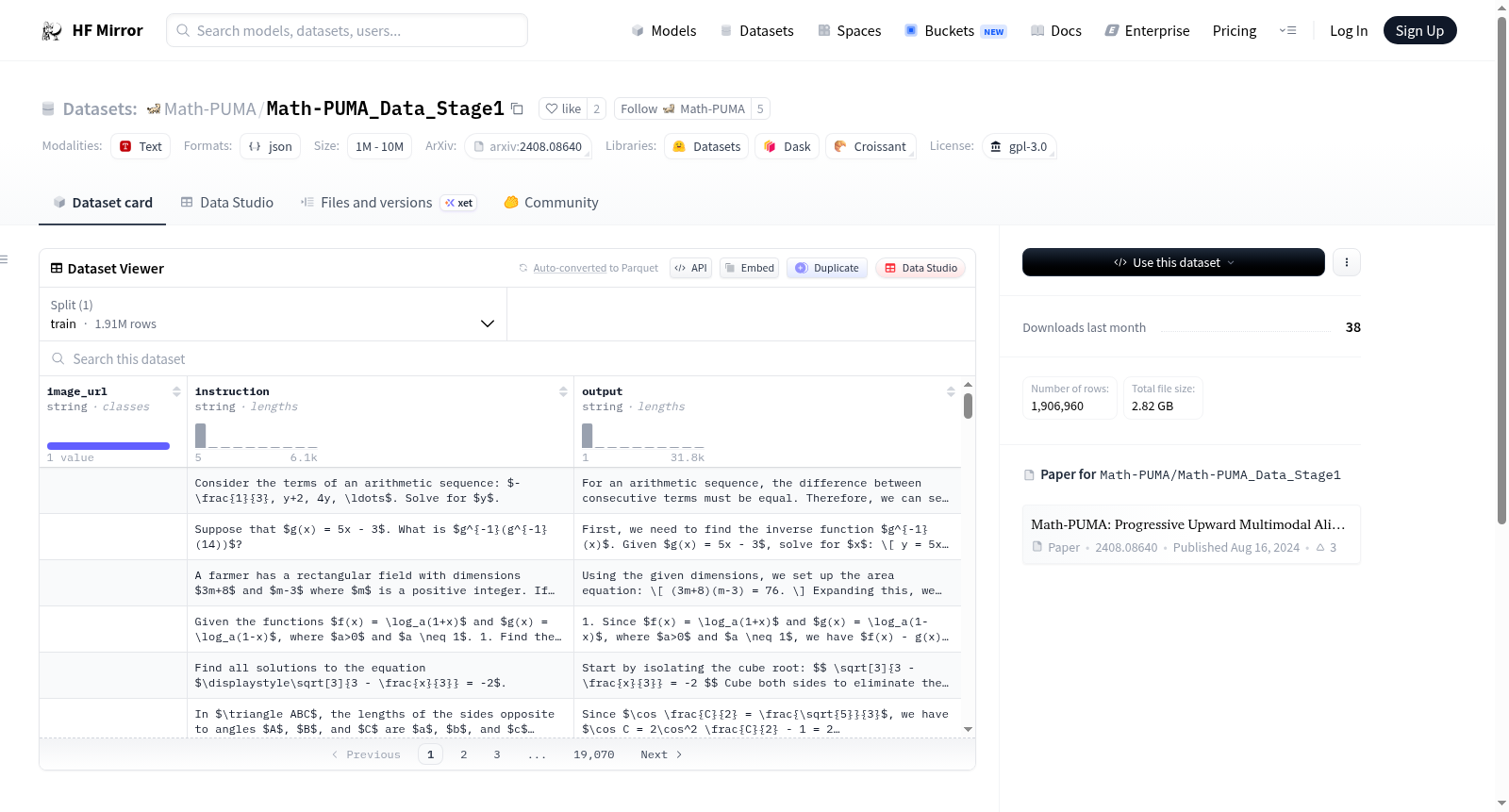1509x812 pixels.
Task: Click the gpl-3.0 license tag
Action: 1019,146
